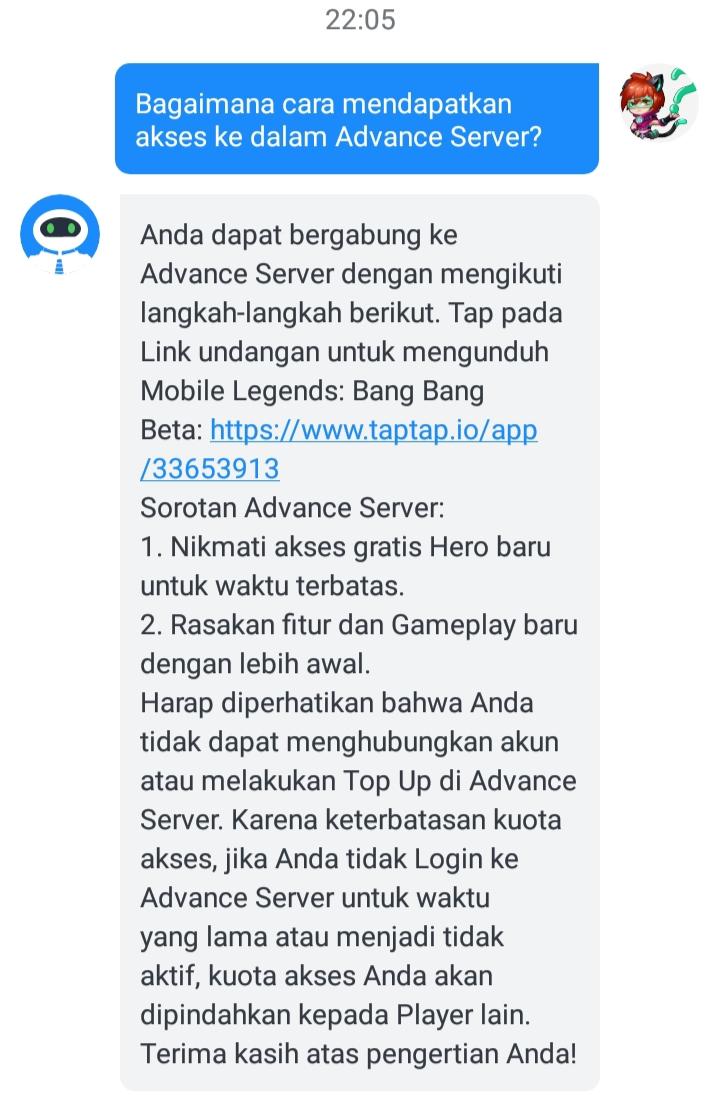719x1099 pixels.
Task: Tap the "Mobile Legends: Bang Bang" text
Action: click(312, 391)
